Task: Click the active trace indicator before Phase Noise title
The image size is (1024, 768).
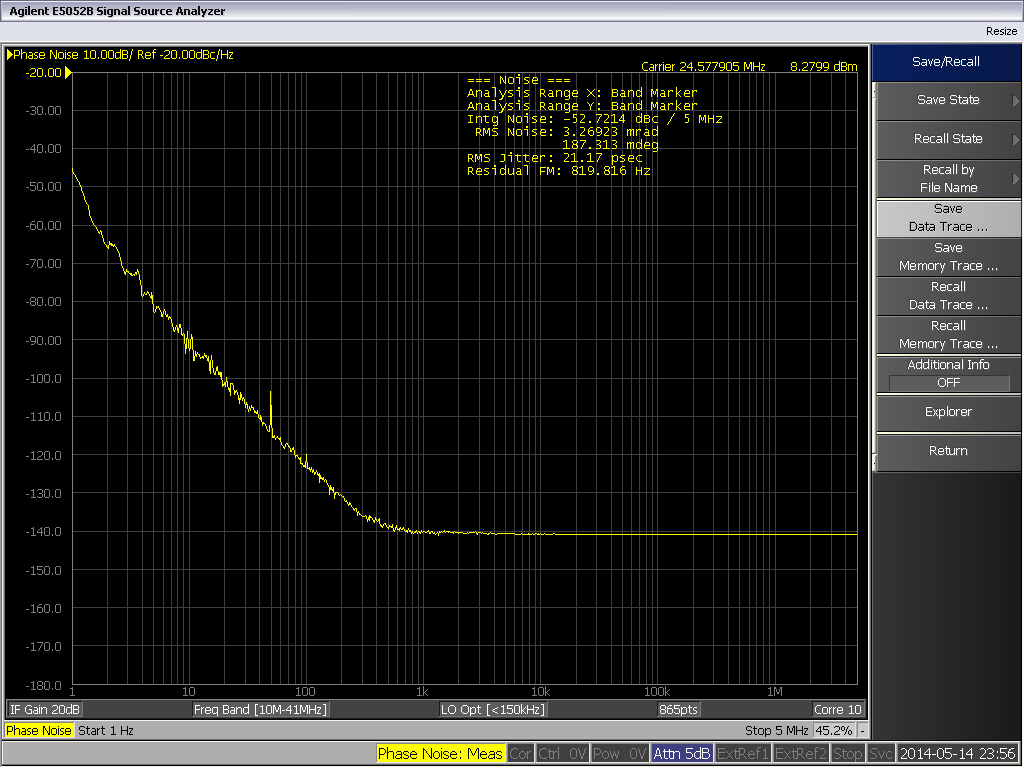Action: point(10,55)
